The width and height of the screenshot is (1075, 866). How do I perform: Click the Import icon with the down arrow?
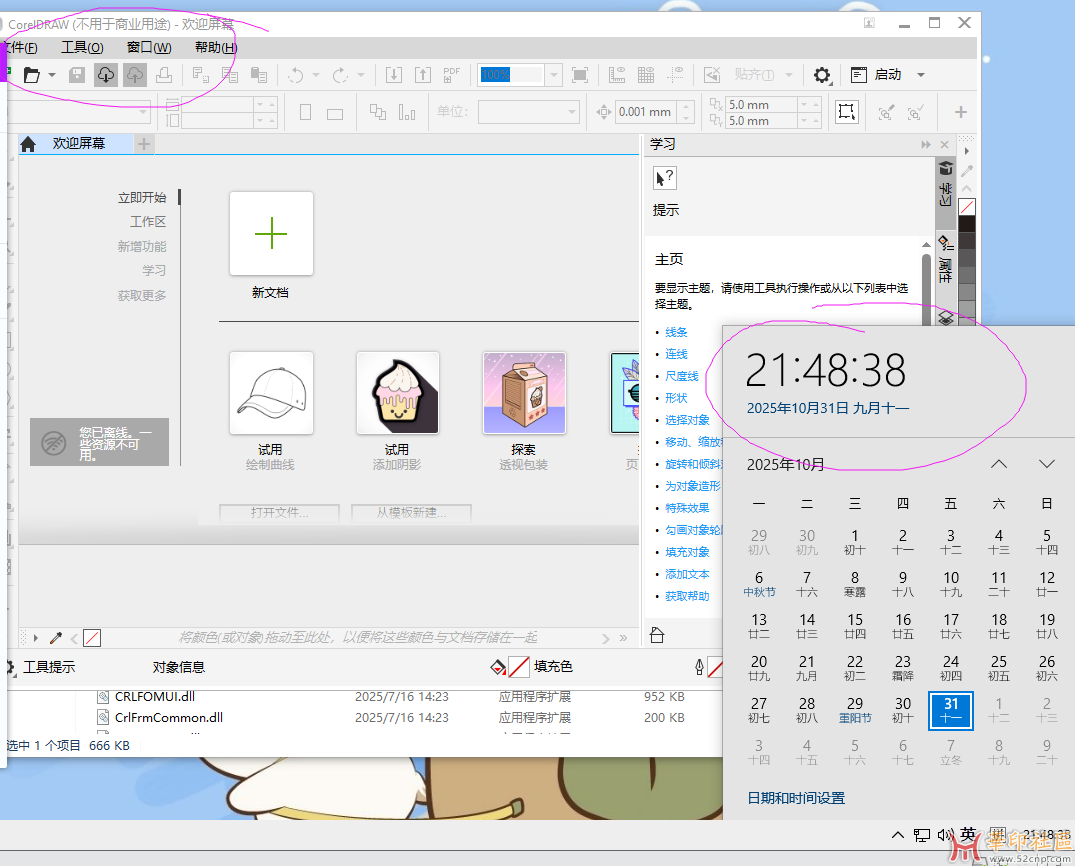[x=394, y=75]
